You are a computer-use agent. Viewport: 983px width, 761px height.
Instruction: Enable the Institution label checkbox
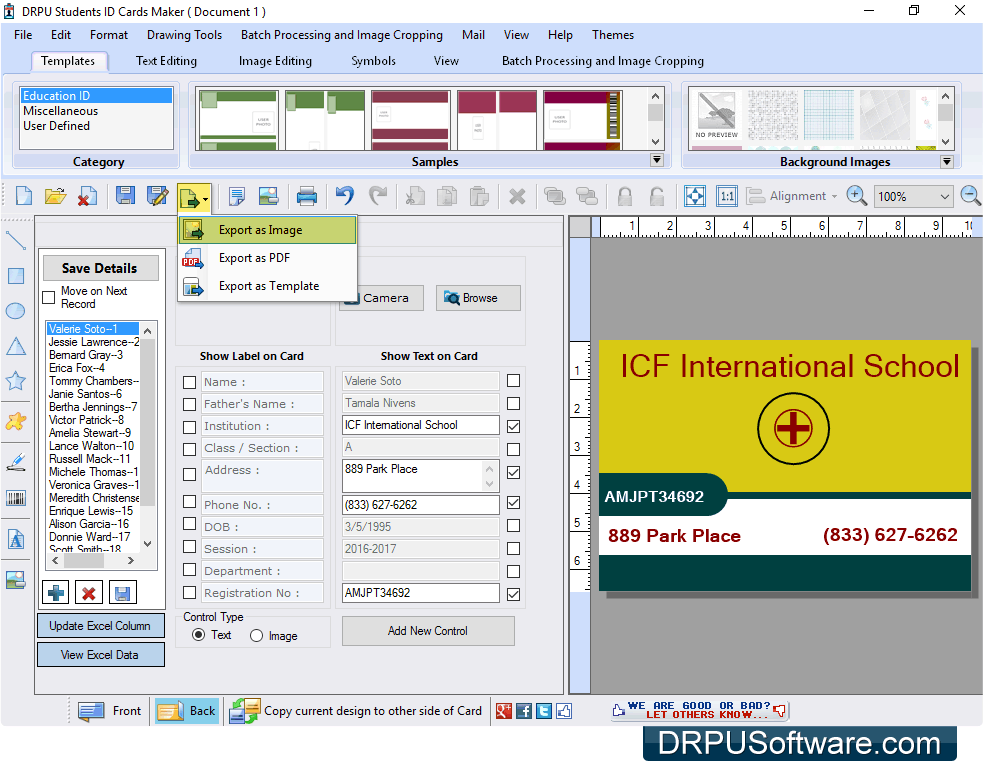coord(189,425)
